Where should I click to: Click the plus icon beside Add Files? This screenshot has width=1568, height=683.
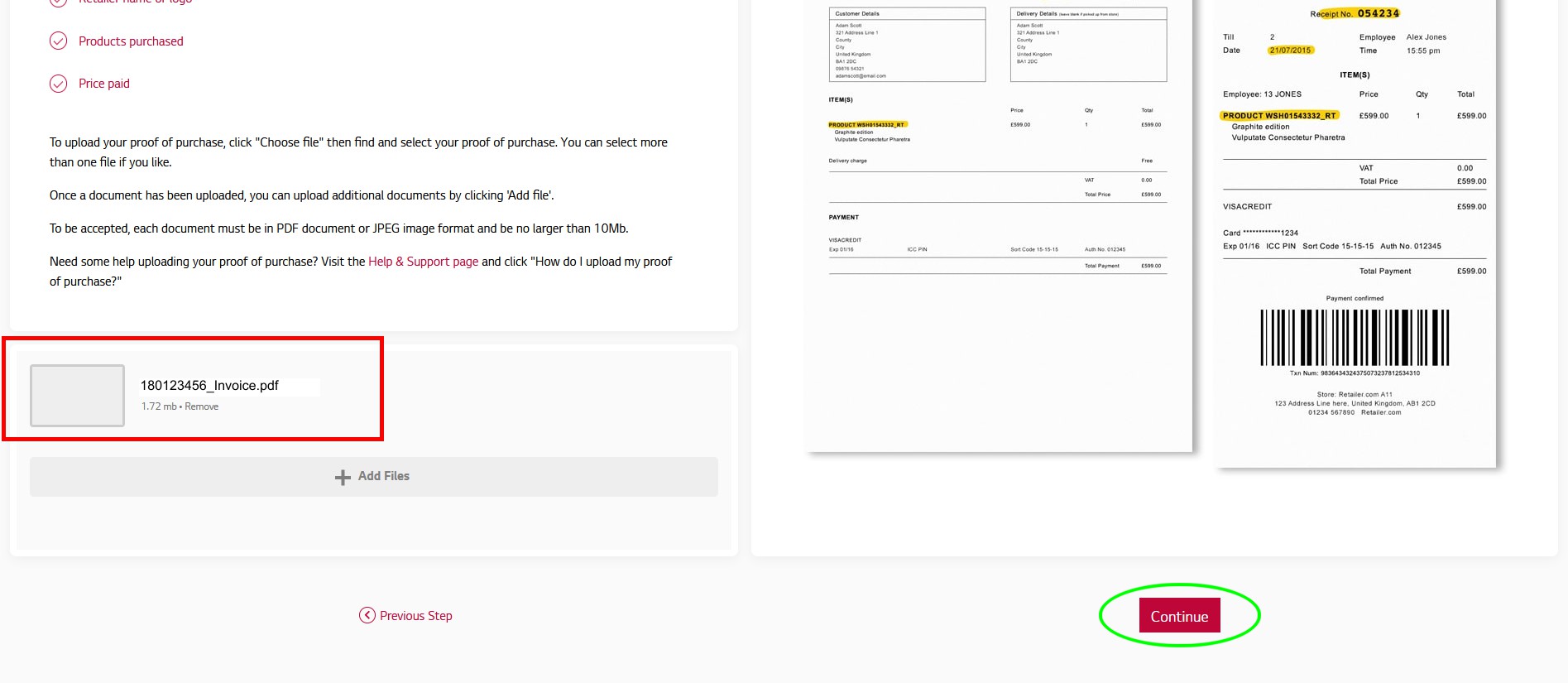(x=343, y=477)
